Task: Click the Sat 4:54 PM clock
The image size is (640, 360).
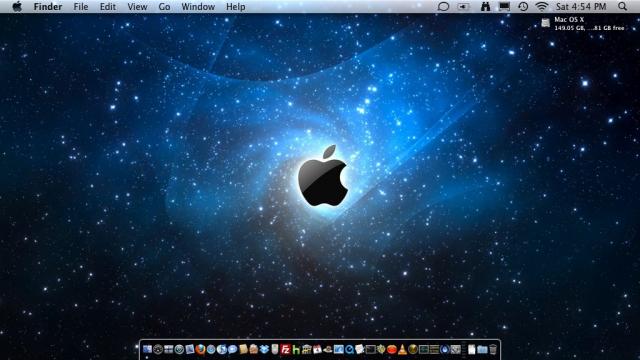Action: coord(581,7)
